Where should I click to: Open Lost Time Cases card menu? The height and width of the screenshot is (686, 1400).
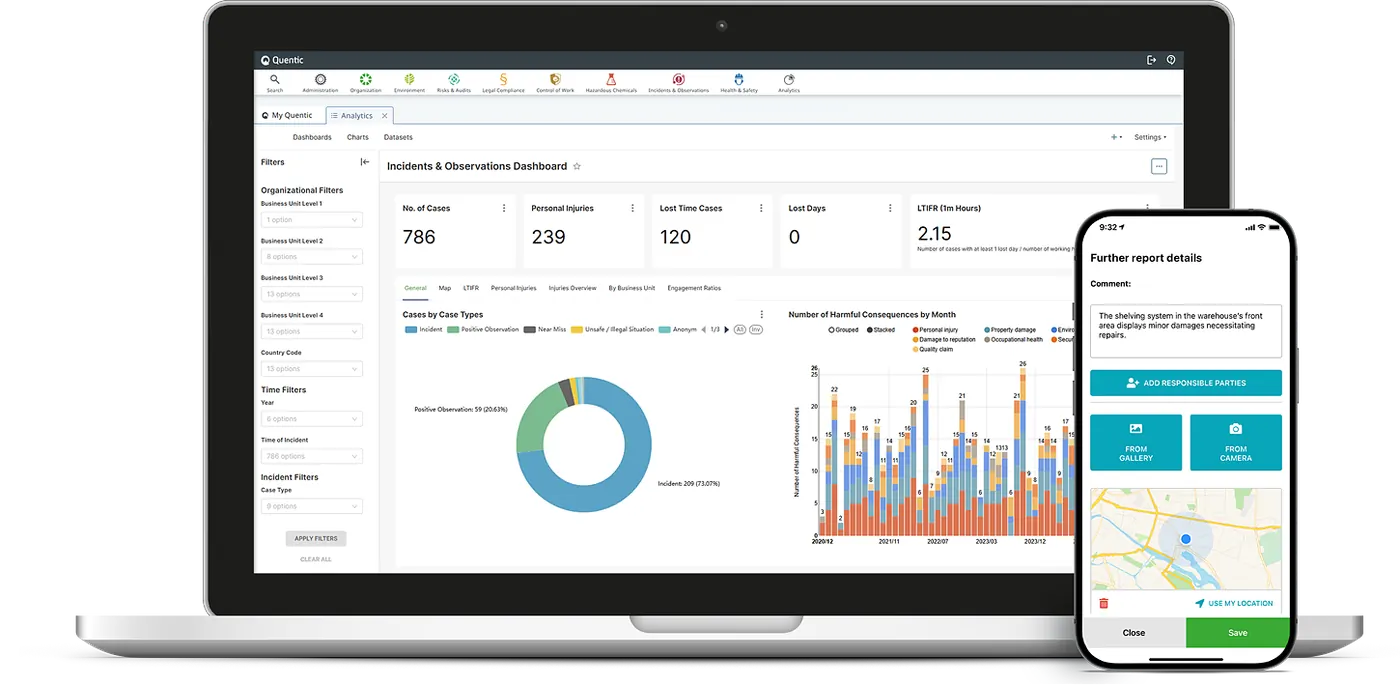point(762,208)
